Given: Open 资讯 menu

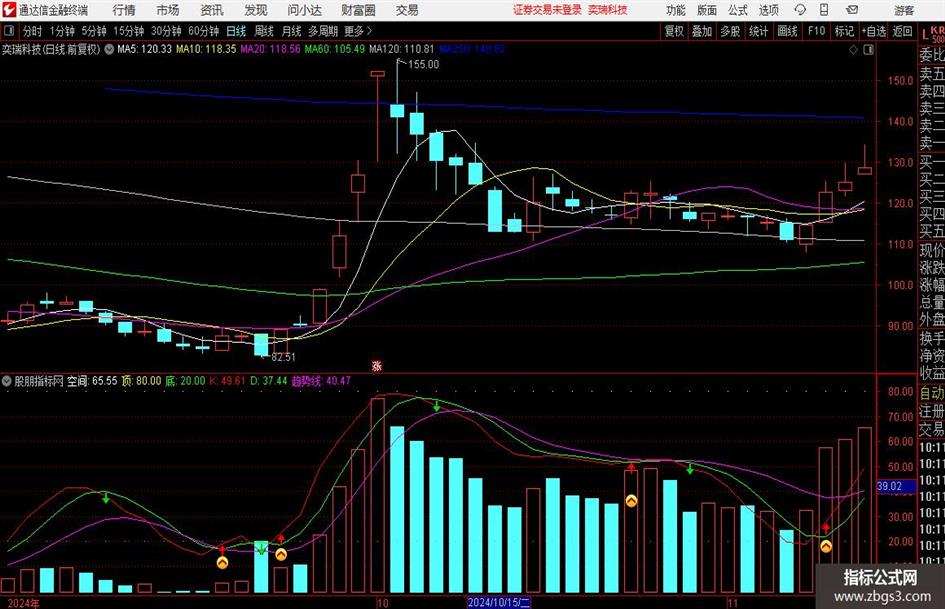Looking at the screenshot, I should click(x=212, y=10).
